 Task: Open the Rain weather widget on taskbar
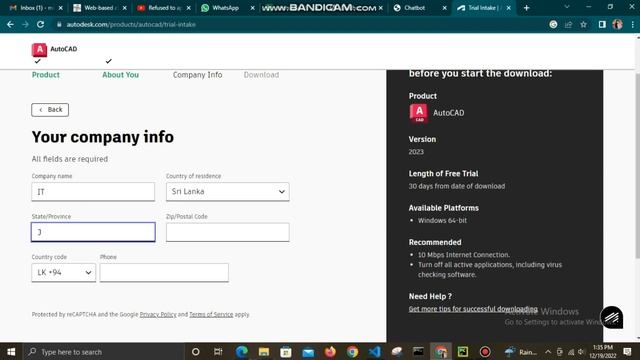pos(521,352)
